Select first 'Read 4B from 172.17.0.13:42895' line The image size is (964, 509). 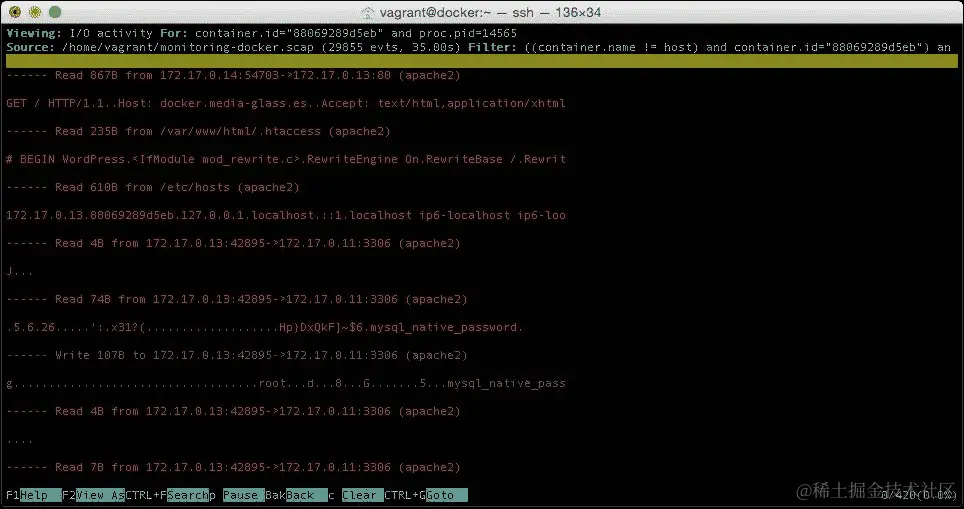[233, 243]
